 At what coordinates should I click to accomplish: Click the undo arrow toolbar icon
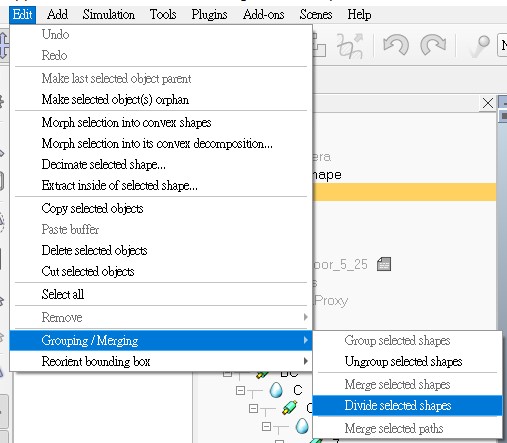[396, 45]
